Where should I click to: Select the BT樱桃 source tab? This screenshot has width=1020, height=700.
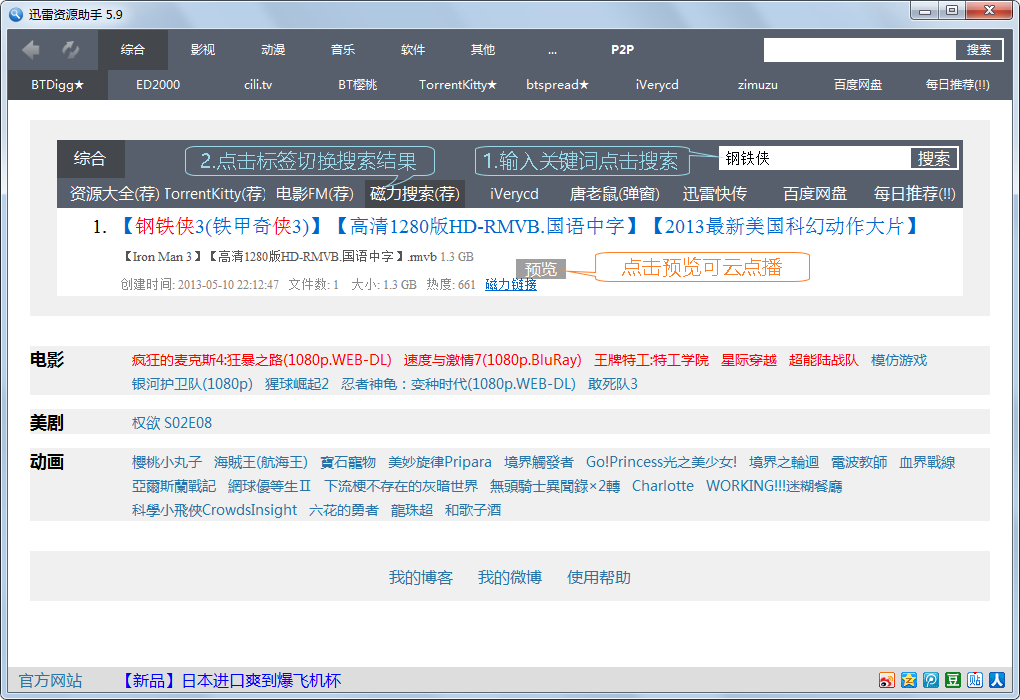(358, 85)
